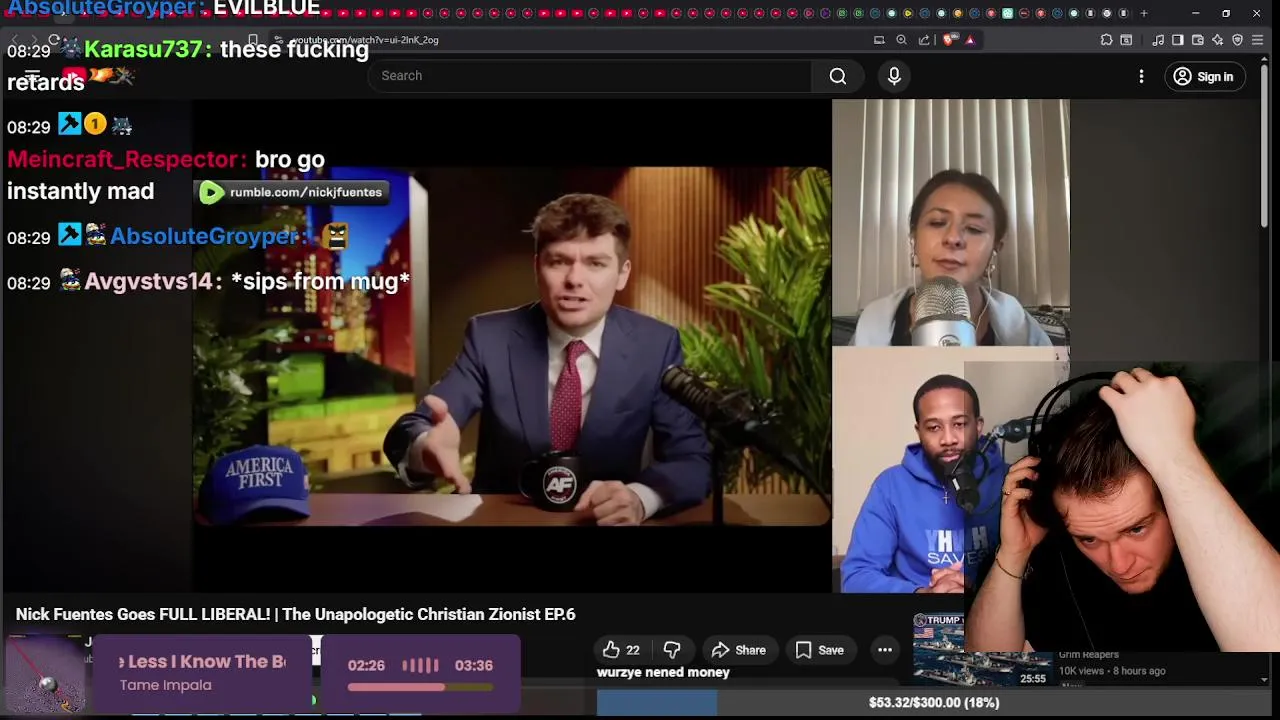Open the media playlist music note icon
Viewport: 1280px width, 720px height.
pos(1158,40)
